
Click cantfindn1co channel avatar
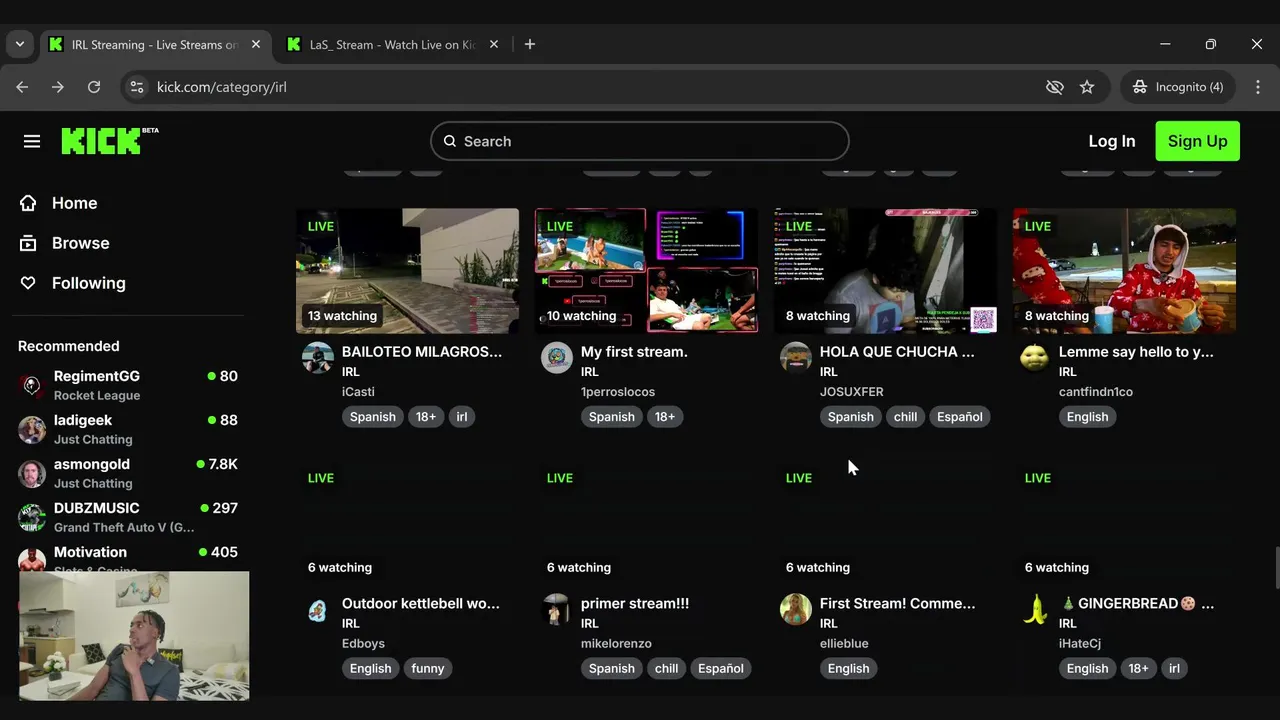tap(1035, 357)
